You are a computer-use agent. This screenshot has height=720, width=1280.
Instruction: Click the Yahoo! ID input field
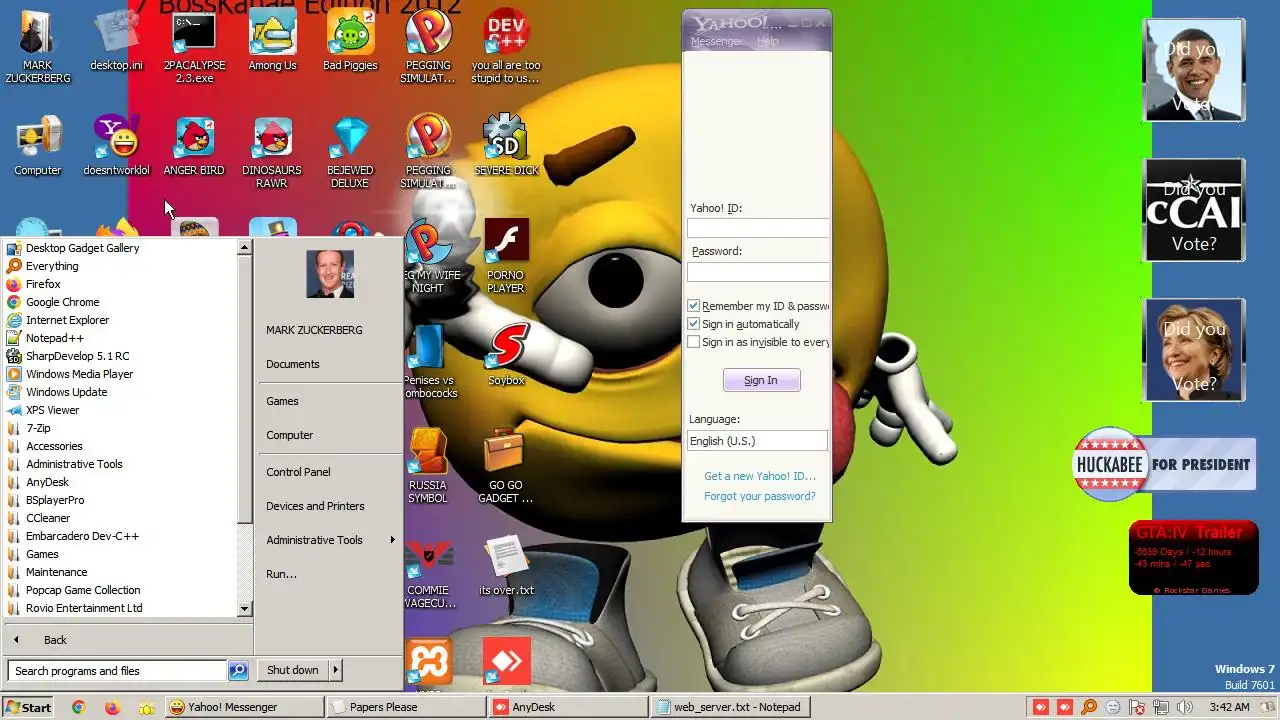[758, 228]
